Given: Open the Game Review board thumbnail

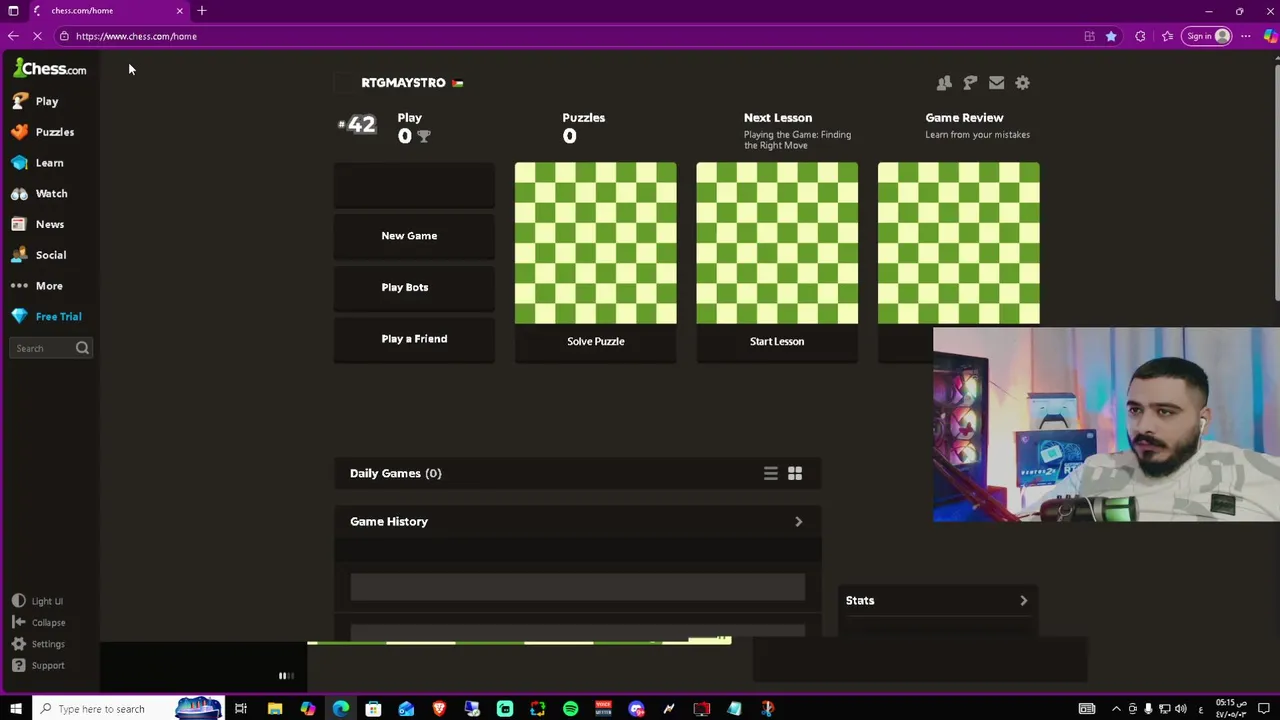Looking at the screenshot, I should click(959, 243).
